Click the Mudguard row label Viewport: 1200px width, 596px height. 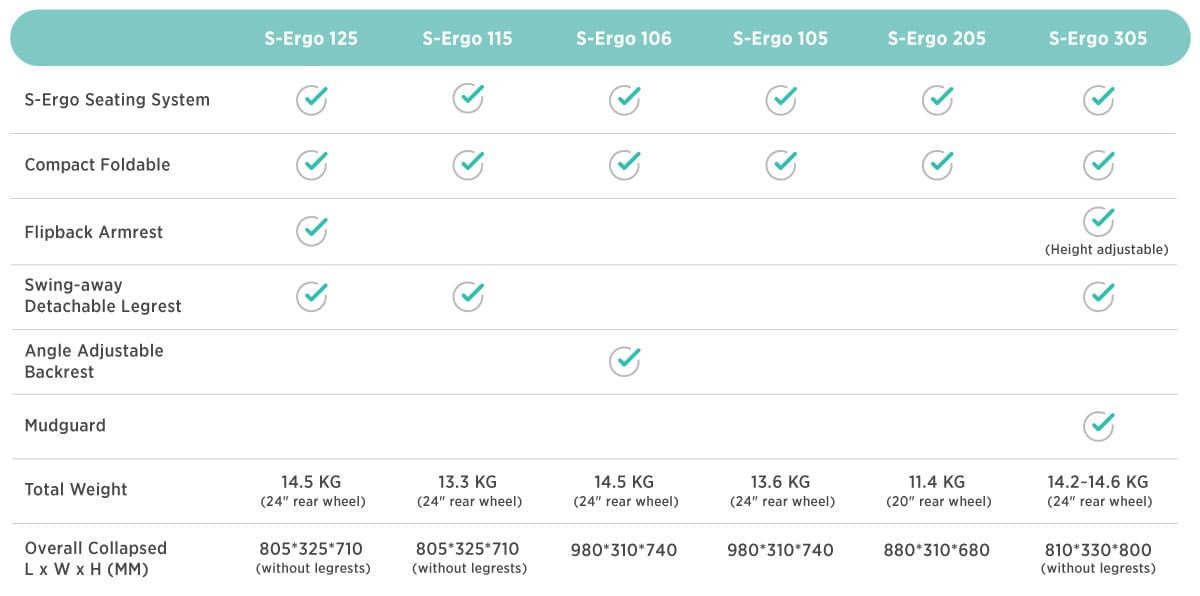tap(65, 425)
